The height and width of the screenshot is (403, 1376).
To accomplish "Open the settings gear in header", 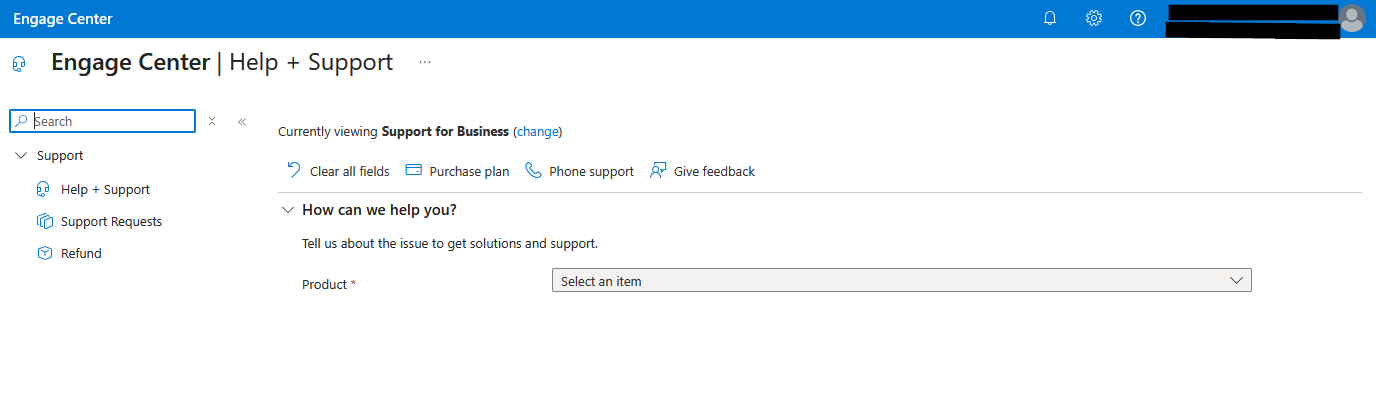I will coord(1094,18).
